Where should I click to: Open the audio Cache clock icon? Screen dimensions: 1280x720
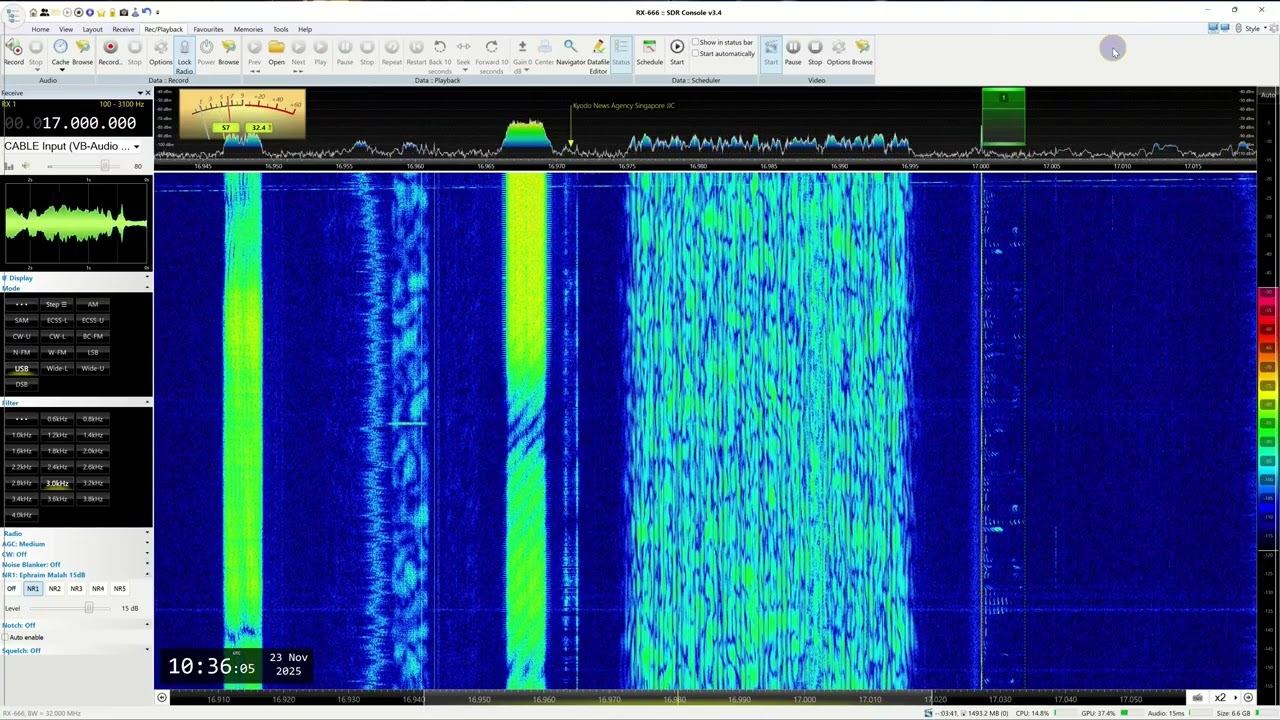click(60, 47)
